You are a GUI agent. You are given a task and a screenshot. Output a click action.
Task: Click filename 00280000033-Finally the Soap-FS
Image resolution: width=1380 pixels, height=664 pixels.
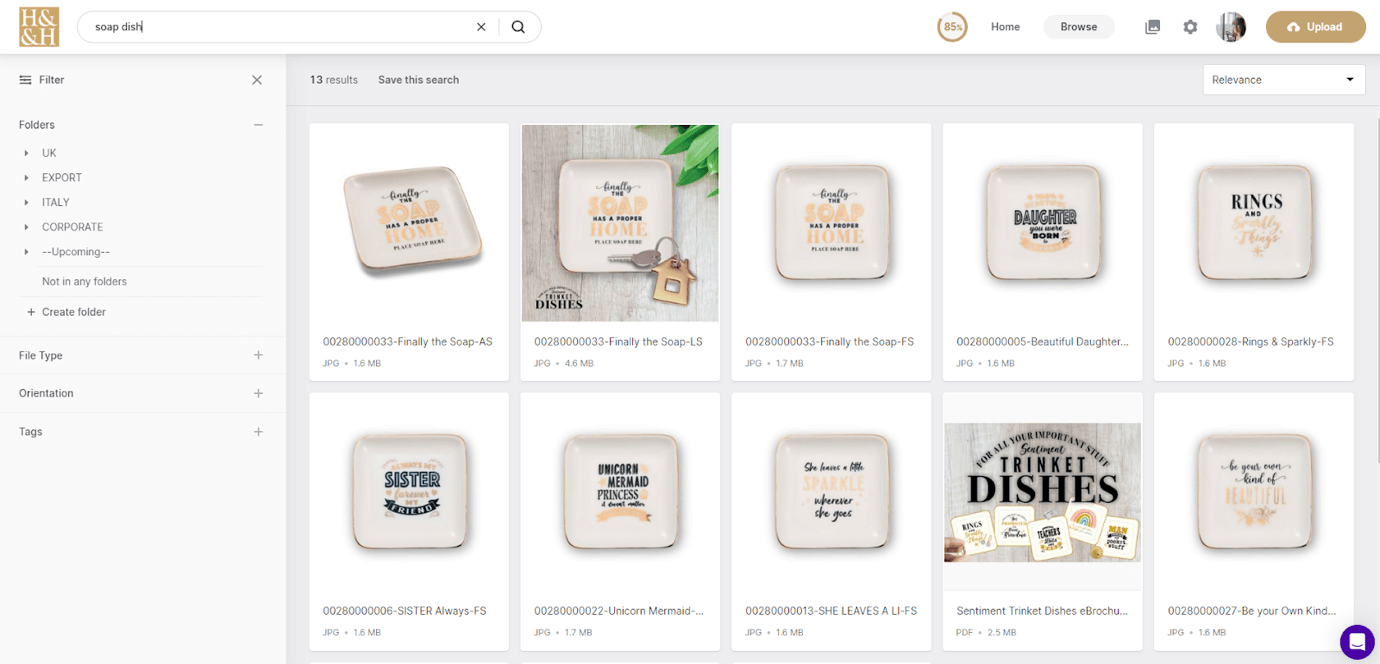pos(829,342)
